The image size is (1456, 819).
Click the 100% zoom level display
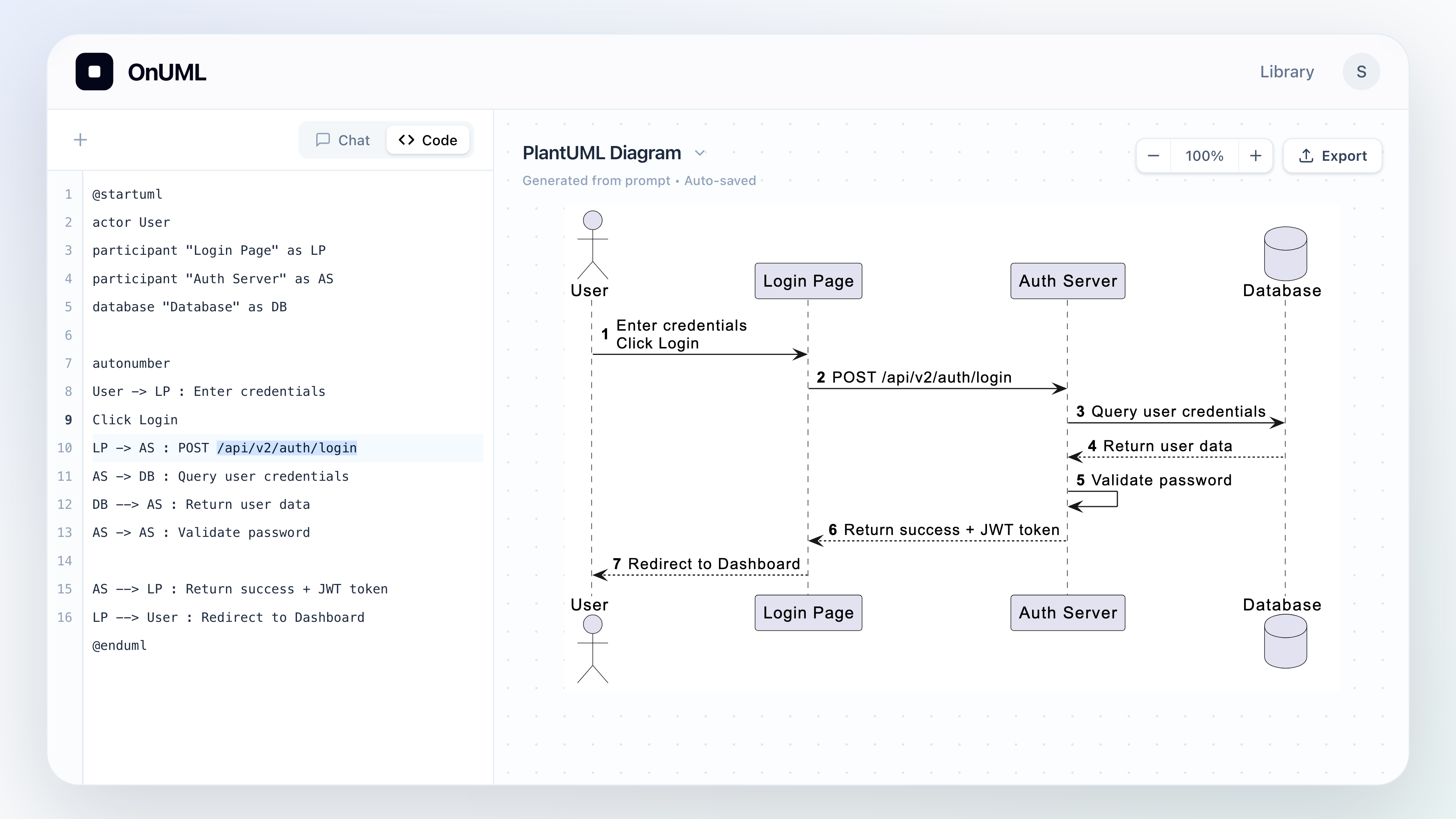(1204, 156)
